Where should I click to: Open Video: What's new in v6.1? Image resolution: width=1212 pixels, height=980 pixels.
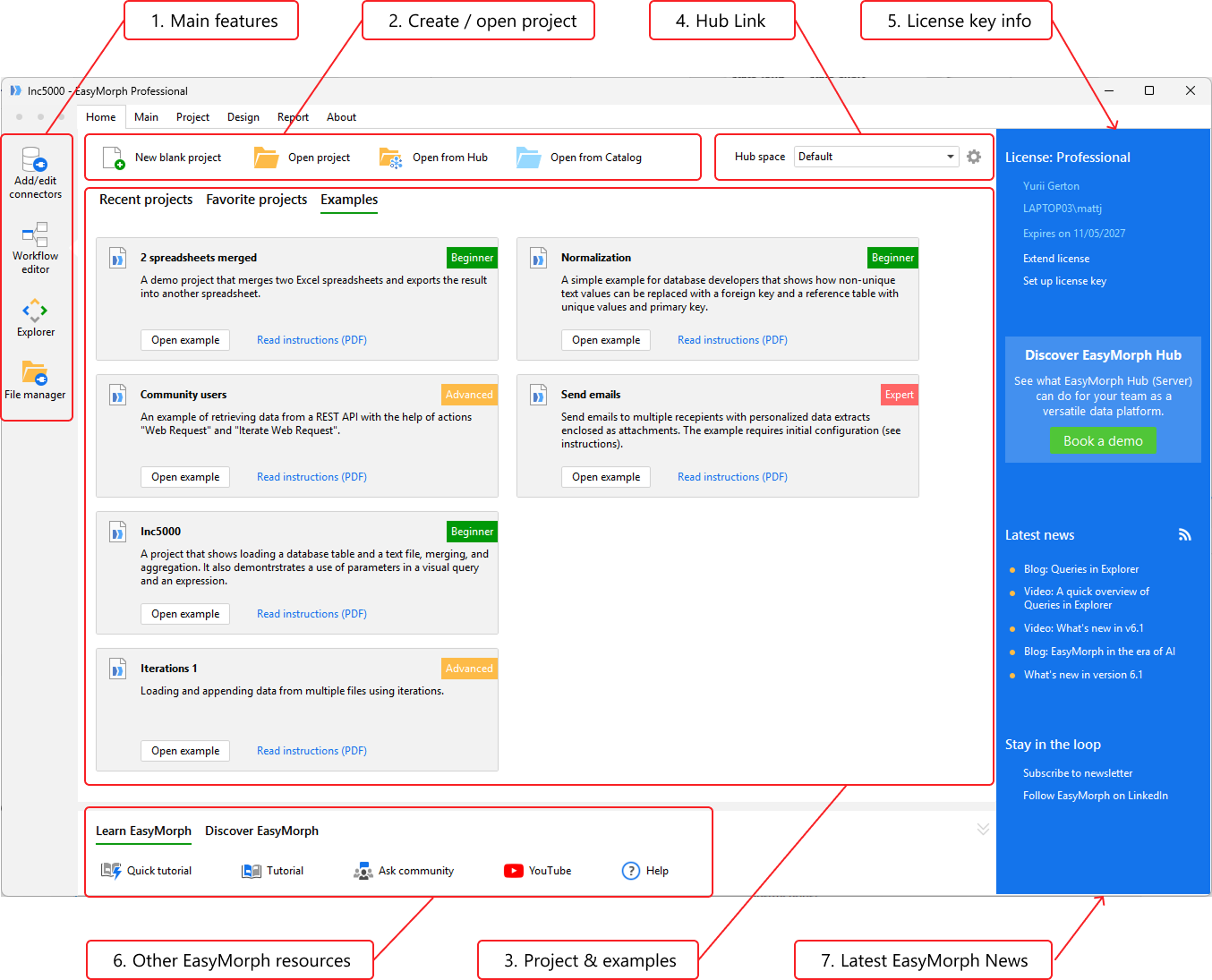point(1084,628)
